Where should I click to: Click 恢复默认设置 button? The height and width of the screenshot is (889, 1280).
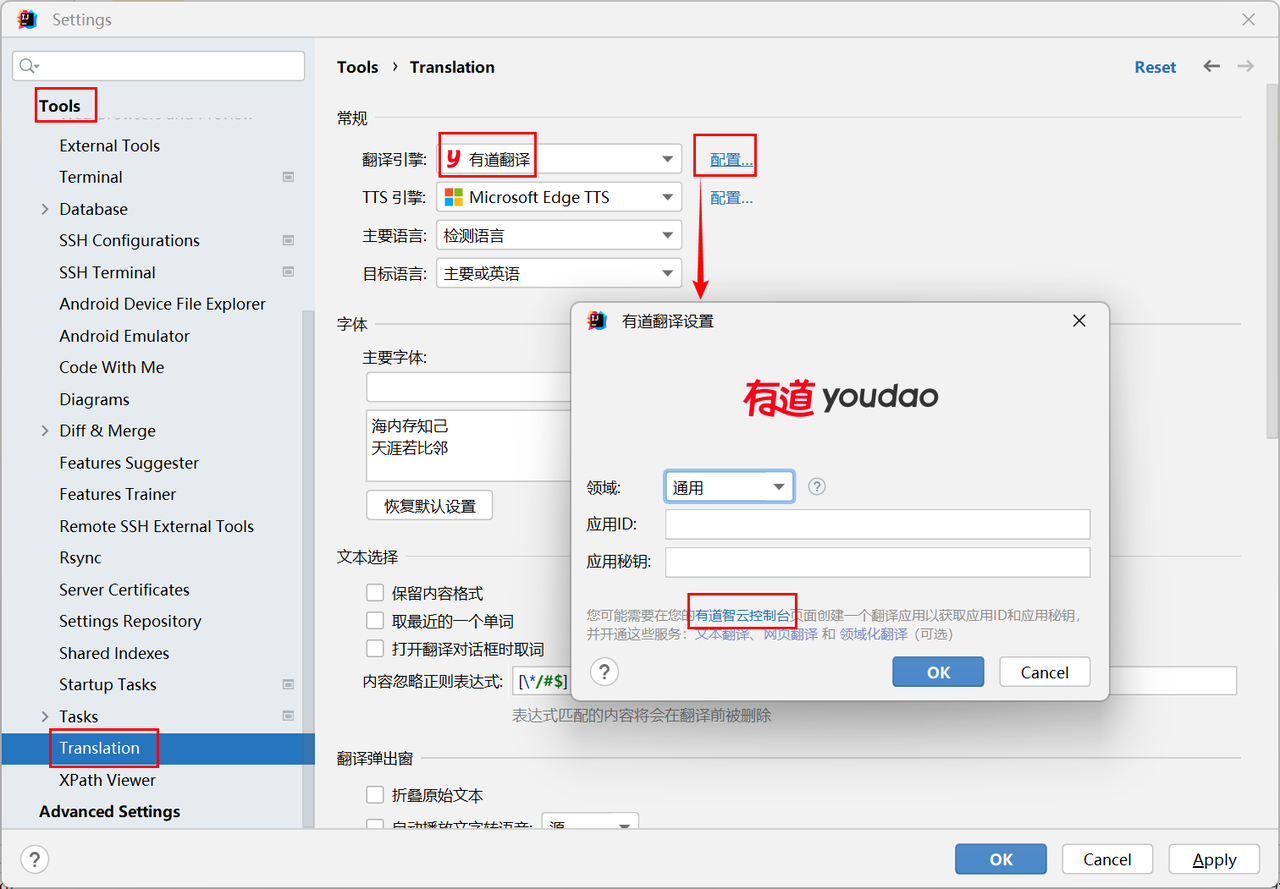point(430,505)
